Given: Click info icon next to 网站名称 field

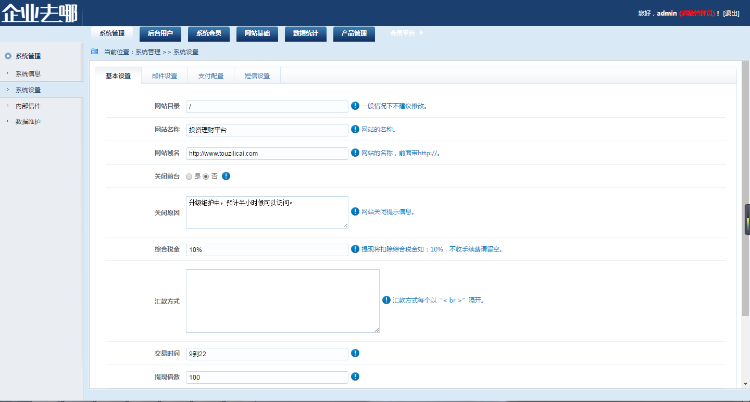Looking at the screenshot, I should (x=355, y=129).
